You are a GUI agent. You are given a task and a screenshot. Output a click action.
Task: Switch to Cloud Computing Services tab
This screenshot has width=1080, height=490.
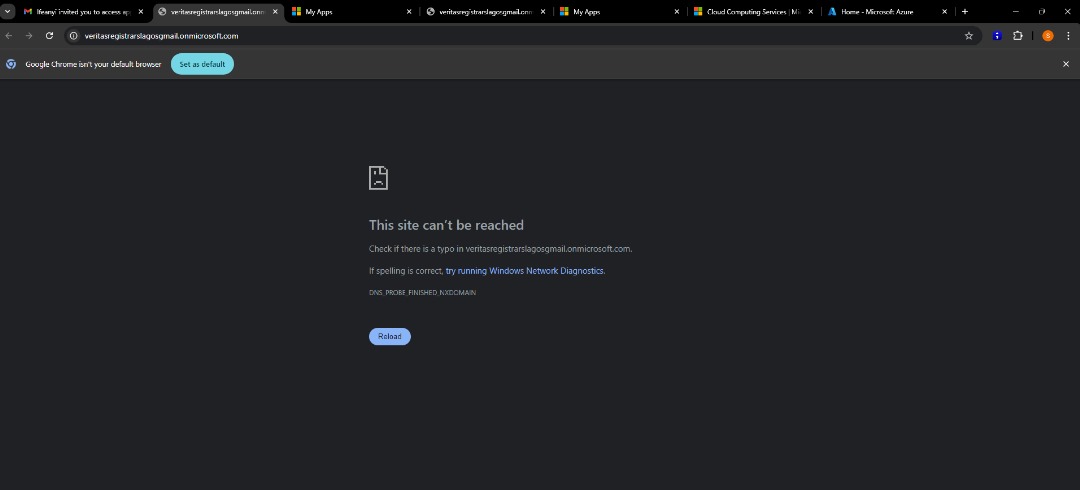click(750, 11)
